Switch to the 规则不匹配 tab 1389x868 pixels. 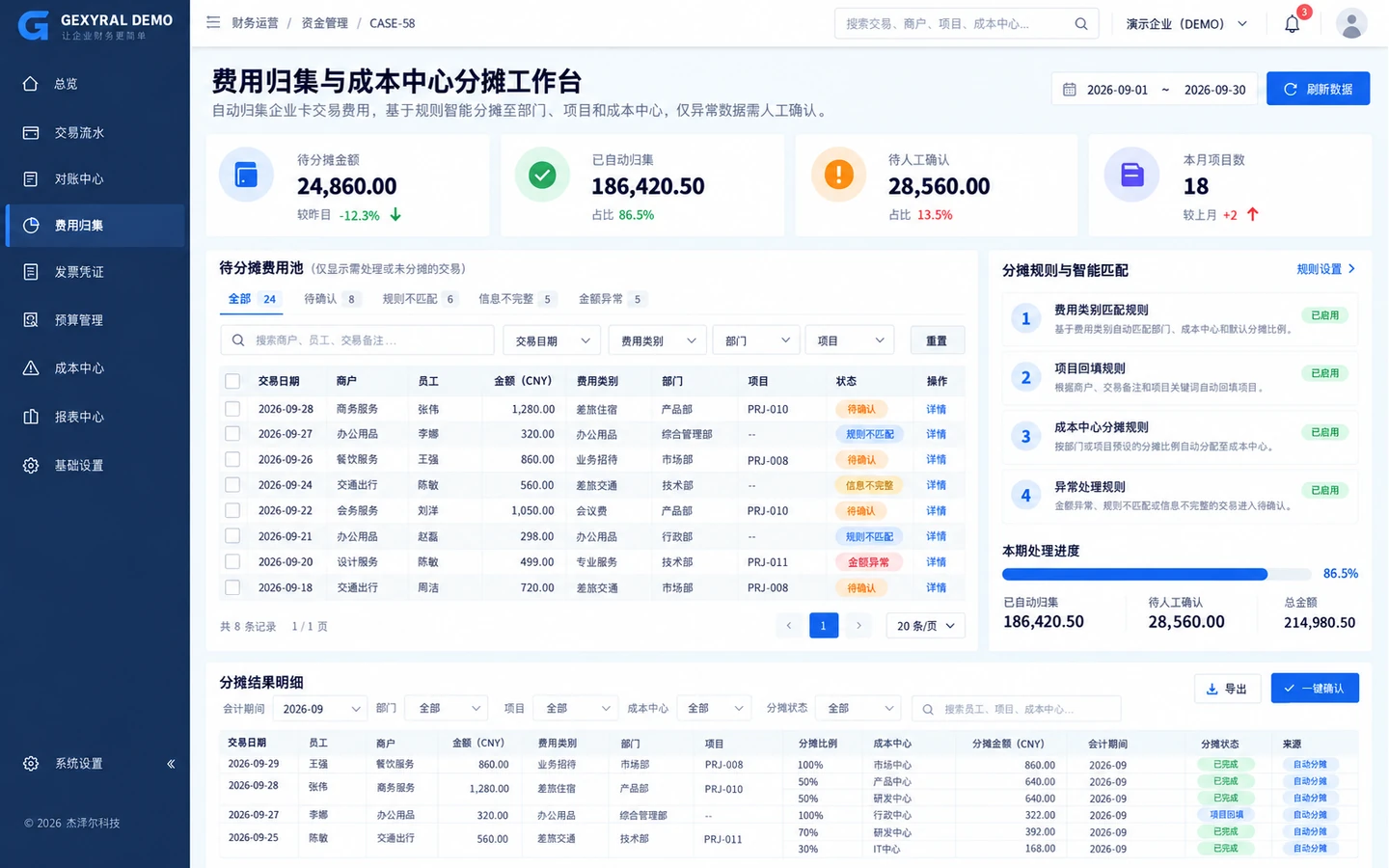point(420,299)
